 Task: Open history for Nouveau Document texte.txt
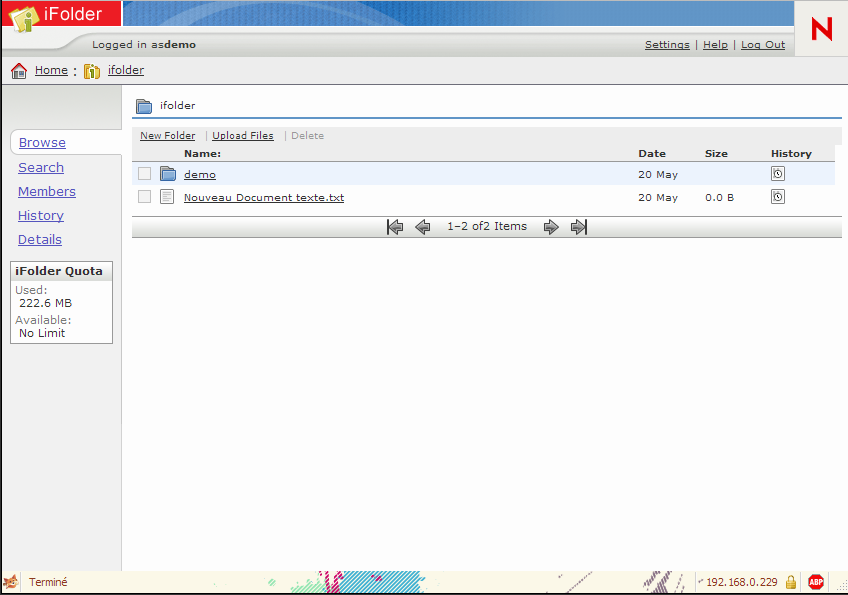(x=778, y=196)
